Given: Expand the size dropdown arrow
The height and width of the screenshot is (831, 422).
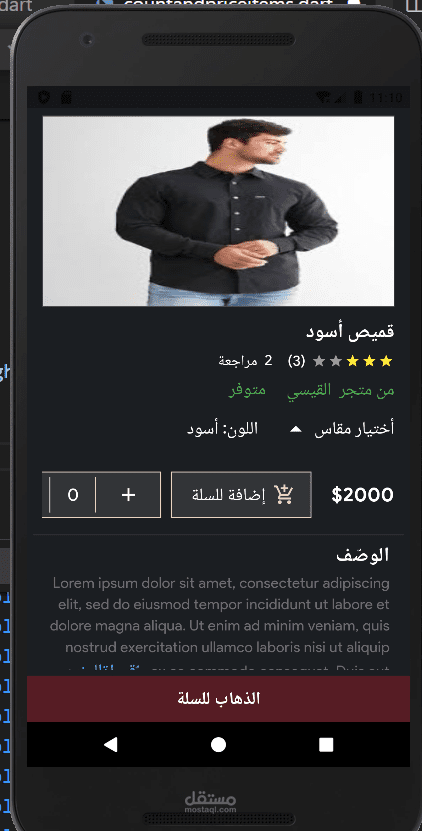Looking at the screenshot, I should pyautogui.click(x=296, y=429).
